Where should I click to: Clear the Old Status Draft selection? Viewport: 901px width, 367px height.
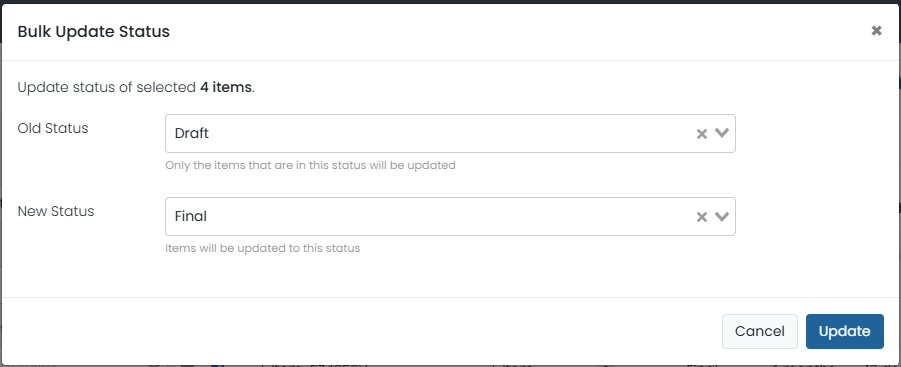coord(701,134)
